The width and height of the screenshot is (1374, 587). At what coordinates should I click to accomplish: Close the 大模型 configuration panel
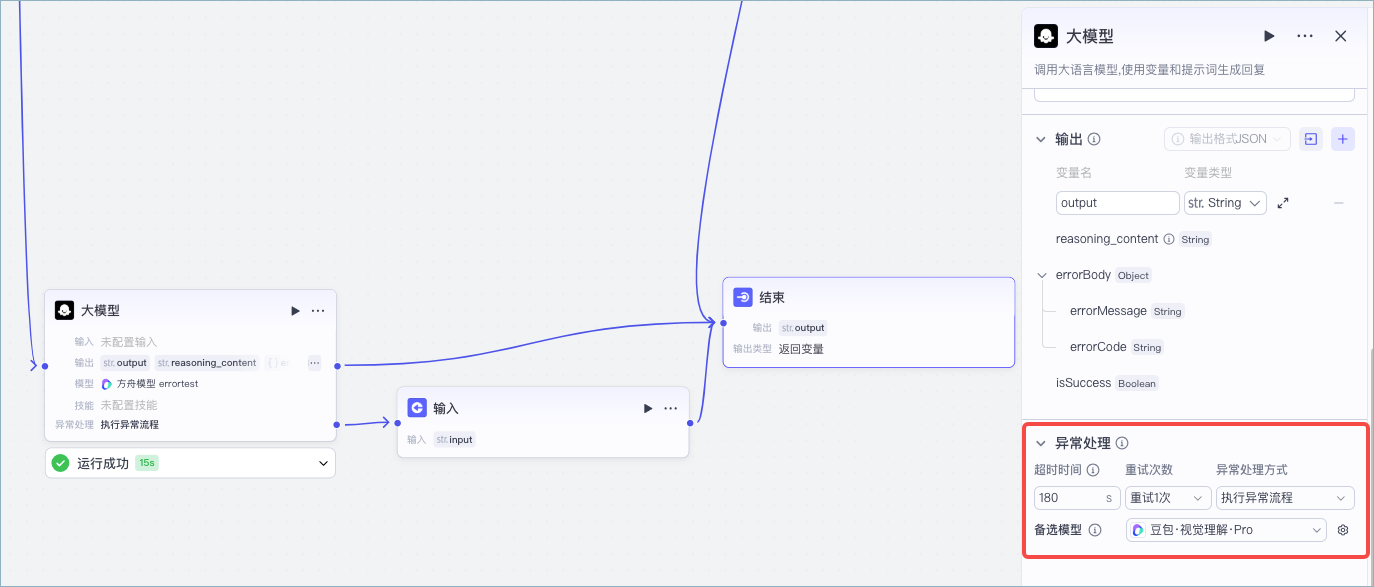[x=1341, y=36]
